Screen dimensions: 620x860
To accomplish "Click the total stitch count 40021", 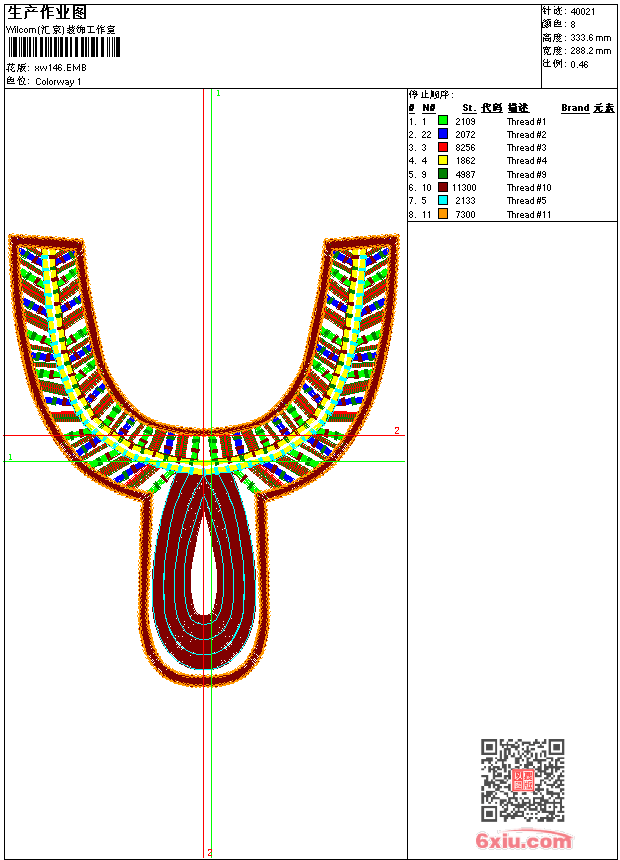I will point(582,11).
